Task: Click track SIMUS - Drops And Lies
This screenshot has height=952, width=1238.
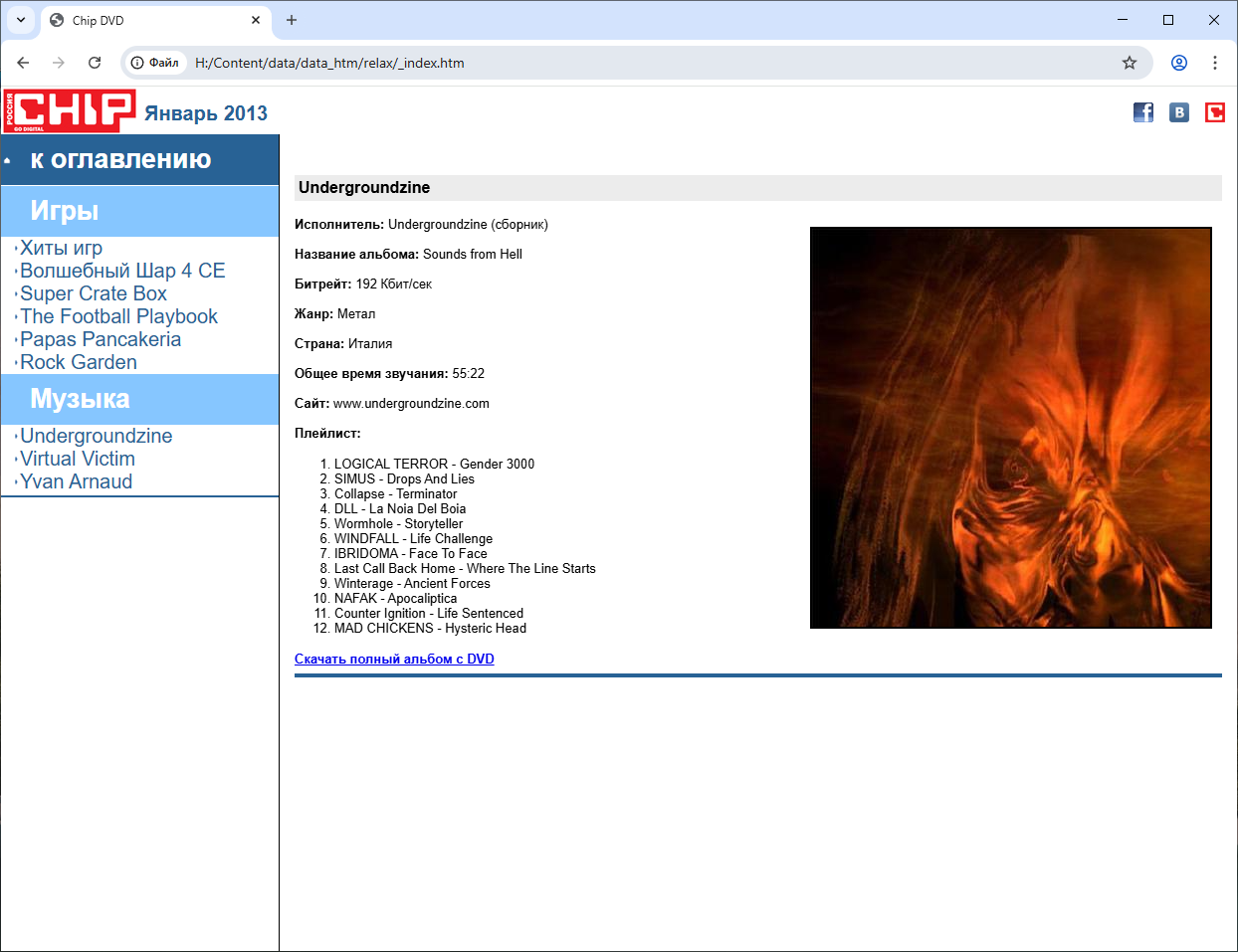Action: click(x=404, y=478)
